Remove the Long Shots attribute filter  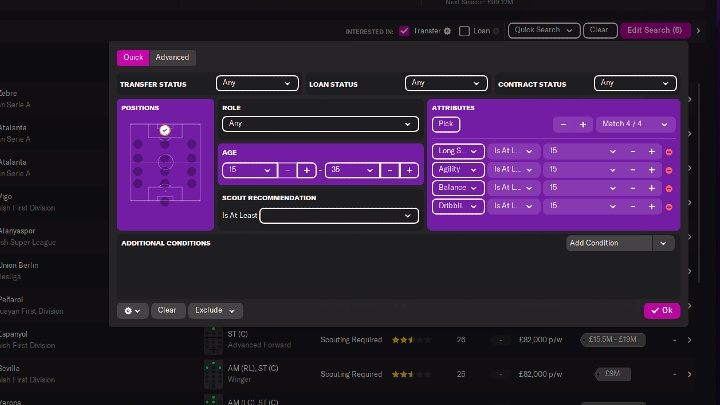coord(669,152)
